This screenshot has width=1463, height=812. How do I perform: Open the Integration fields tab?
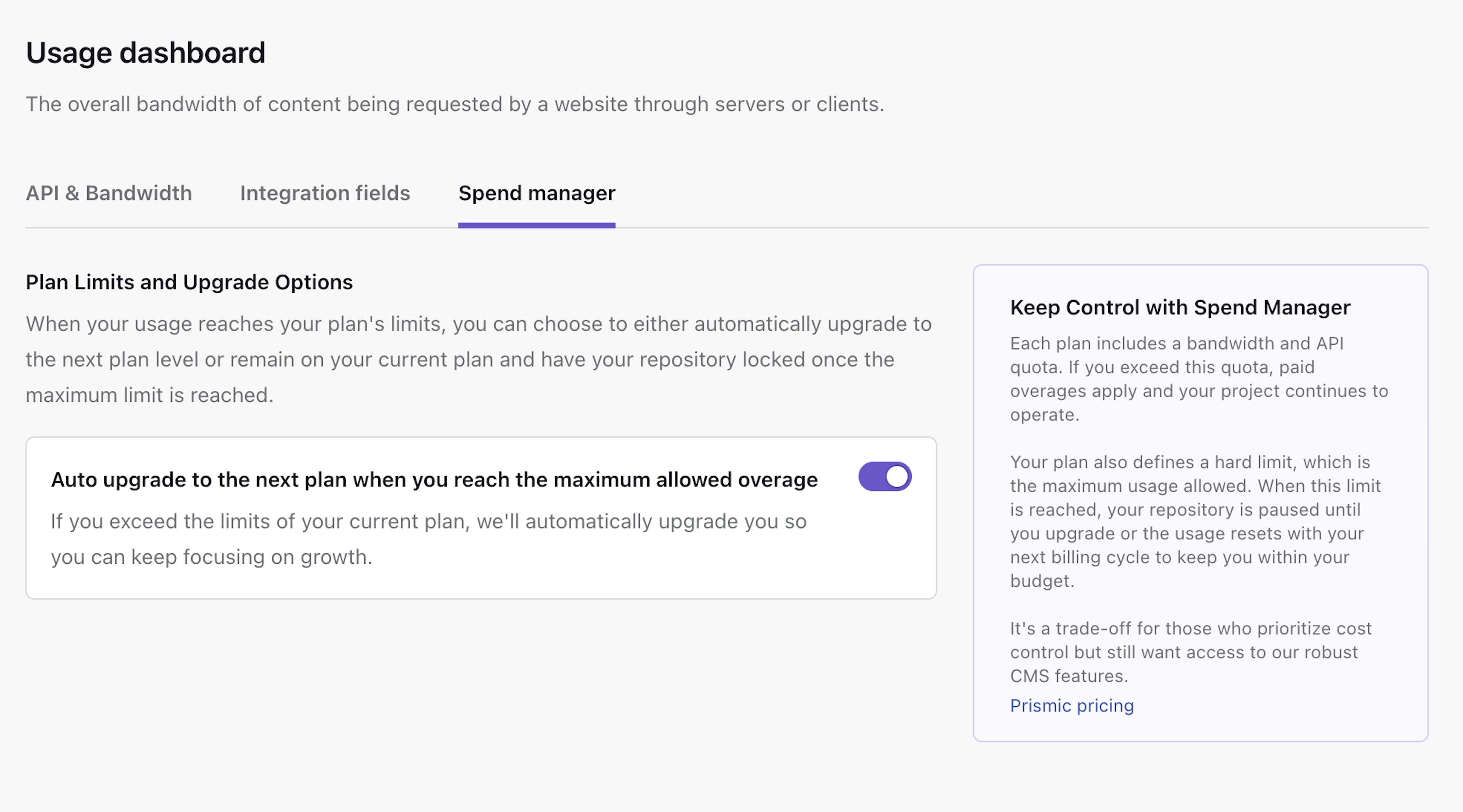[x=325, y=193]
